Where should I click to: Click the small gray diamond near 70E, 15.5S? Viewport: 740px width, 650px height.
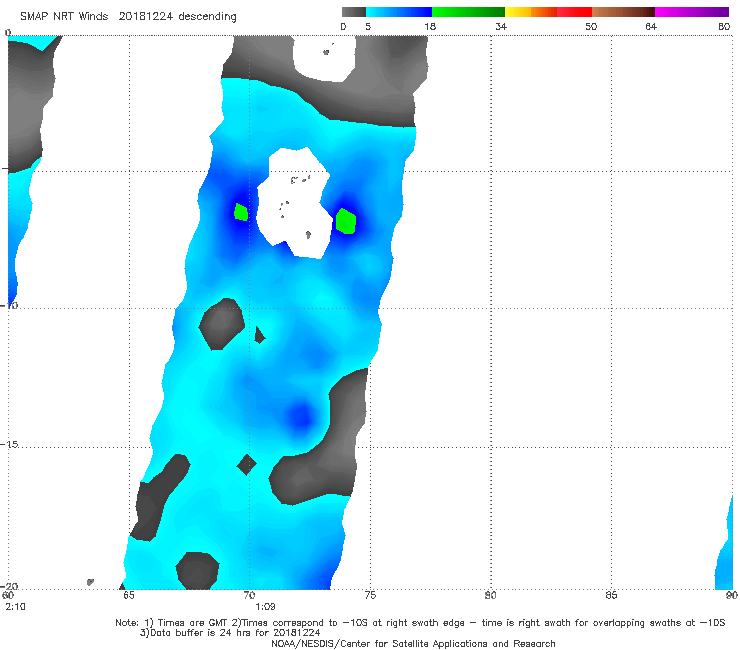[246, 464]
